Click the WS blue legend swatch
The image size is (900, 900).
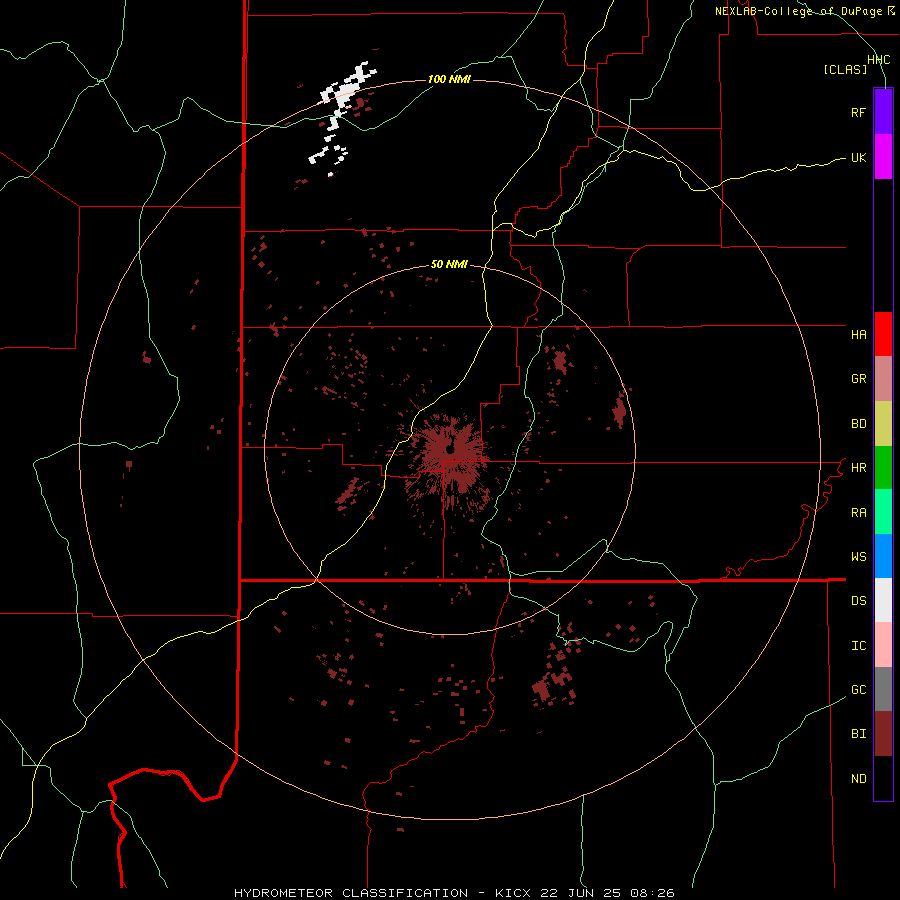tap(883, 556)
